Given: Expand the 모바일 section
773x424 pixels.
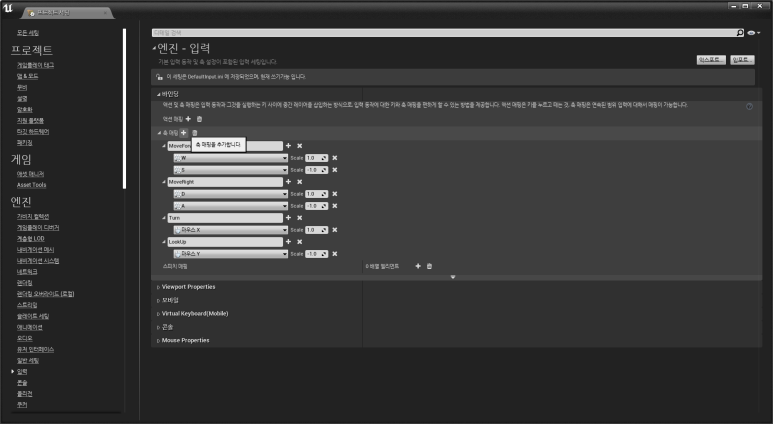Looking at the screenshot, I should coord(158,301).
